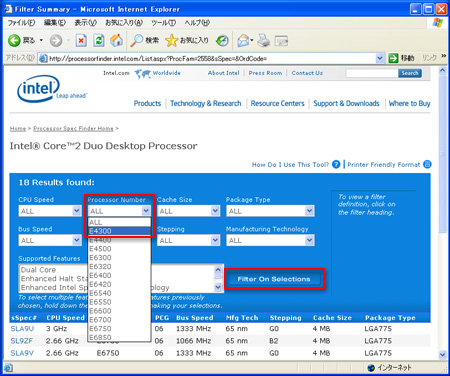Click the Supported Features list down arrow
The image size is (450, 376).
point(218,287)
